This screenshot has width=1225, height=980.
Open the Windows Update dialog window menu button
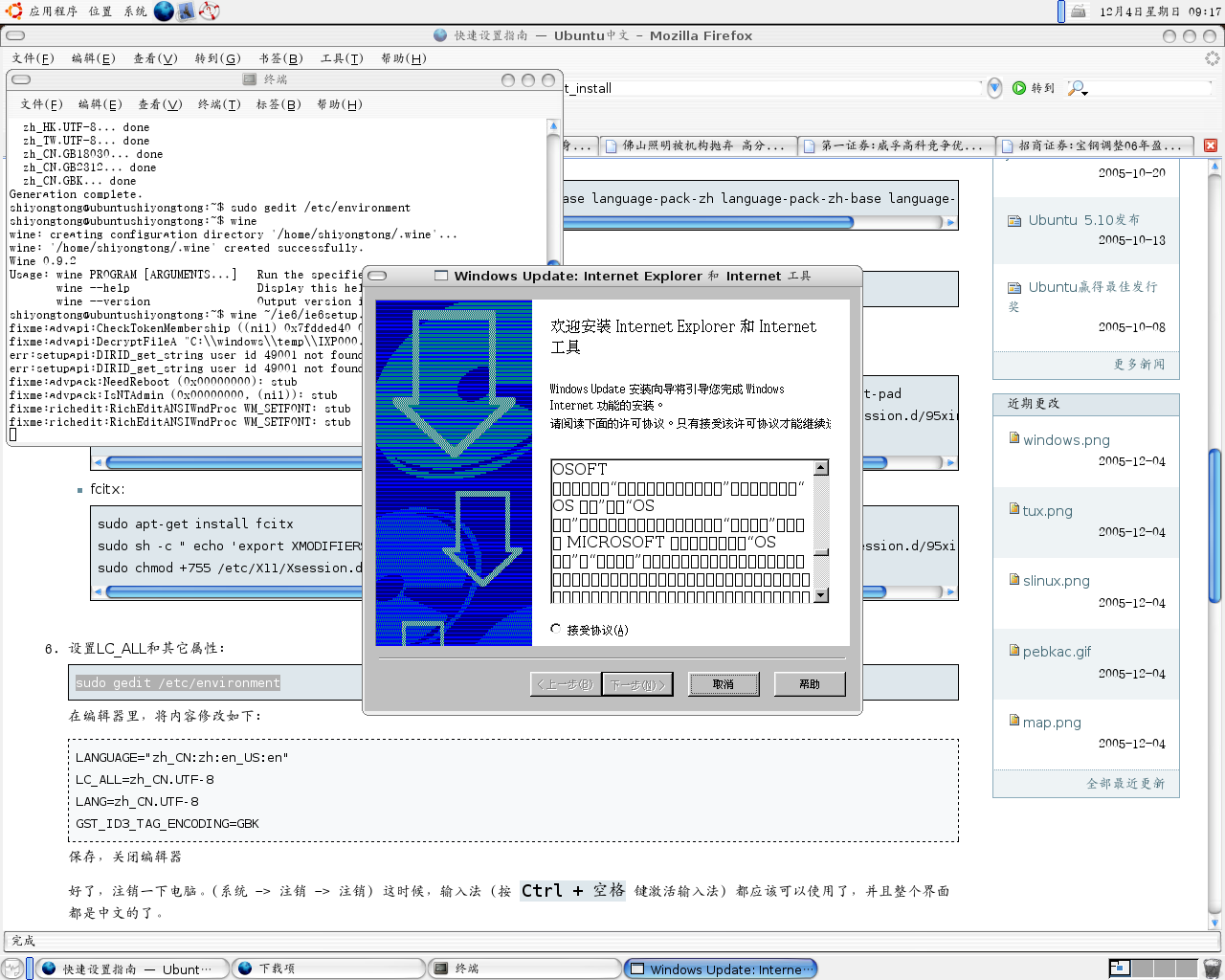coord(378,276)
